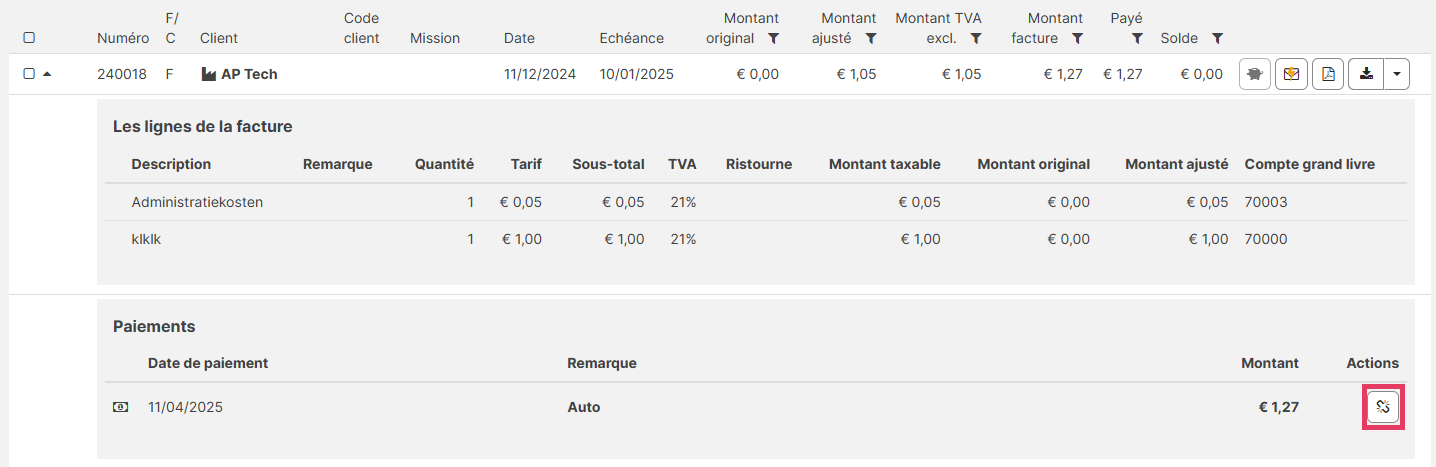Open the dropdown arrow next to download

(x=1397, y=74)
